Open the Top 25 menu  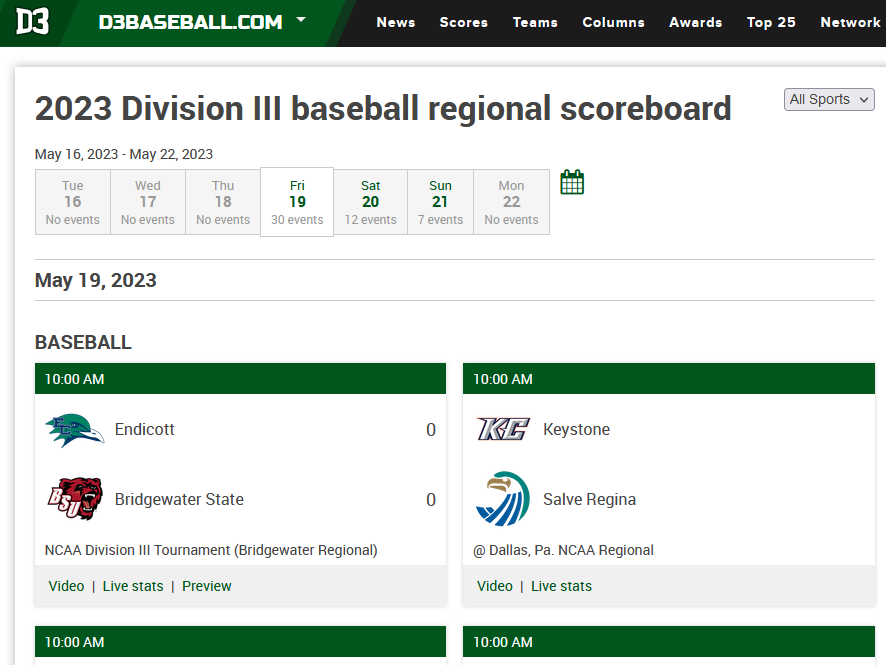tap(771, 23)
